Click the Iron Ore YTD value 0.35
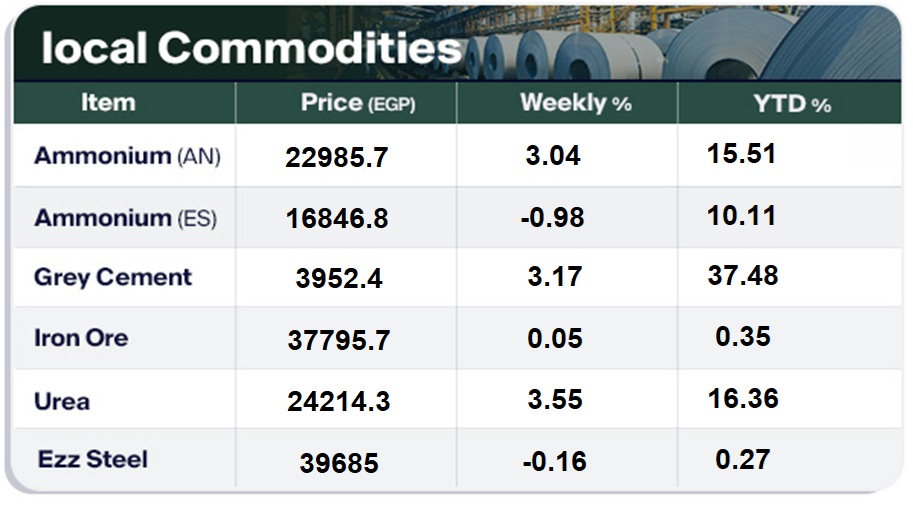 pyautogui.click(x=742, y=337)
